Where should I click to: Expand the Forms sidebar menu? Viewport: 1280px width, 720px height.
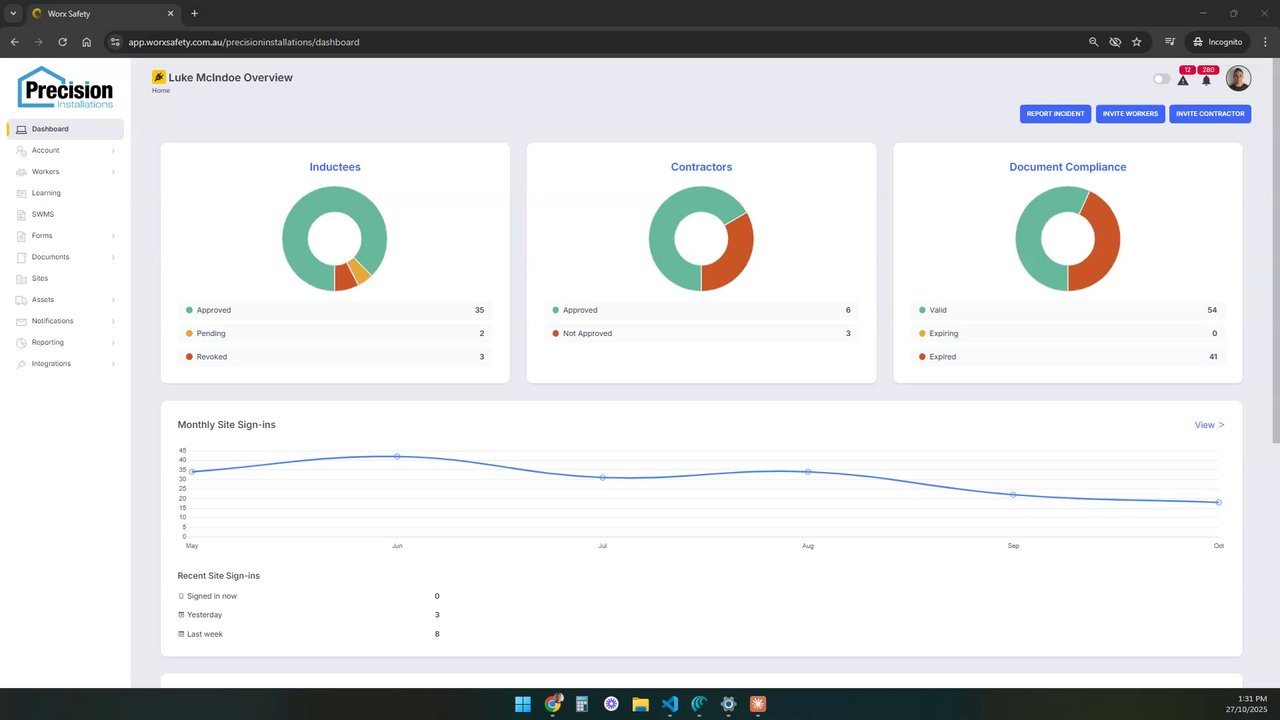[65, 236]
